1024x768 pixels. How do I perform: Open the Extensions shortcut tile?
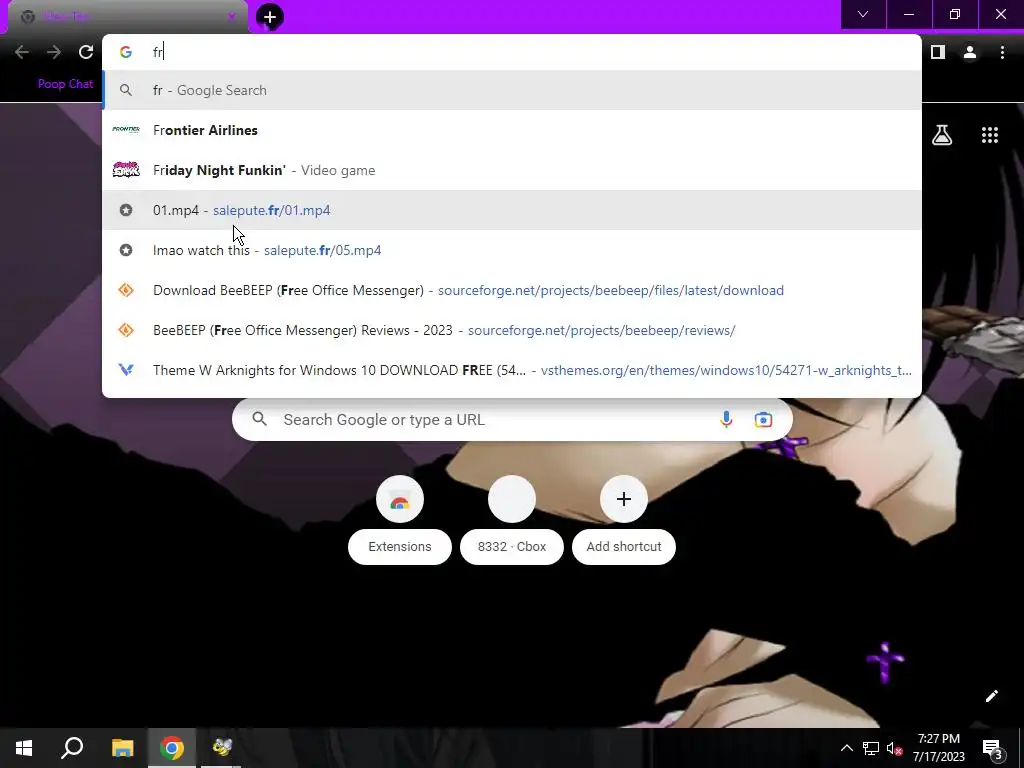(400, 500)
